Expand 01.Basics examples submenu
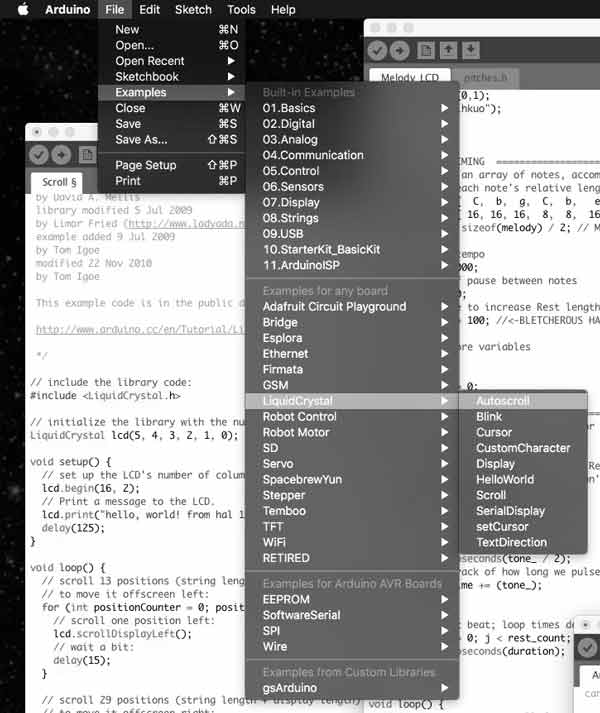 [x=352, y=108]
